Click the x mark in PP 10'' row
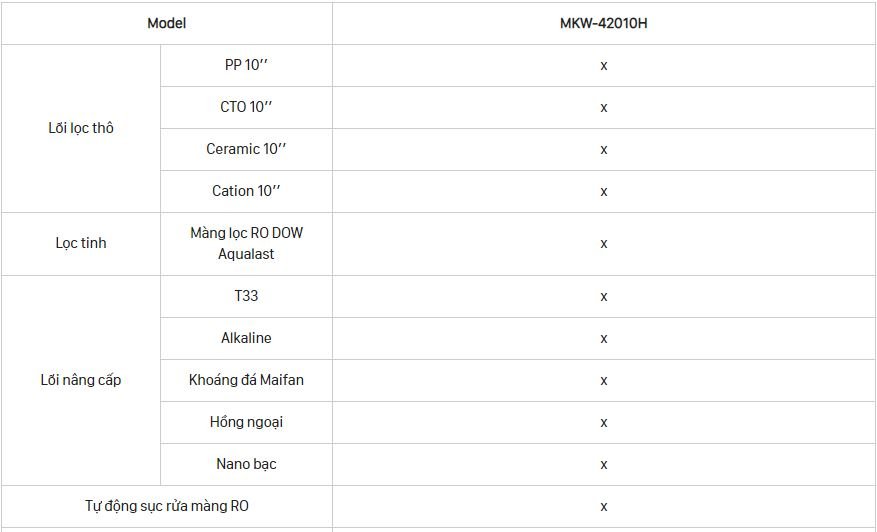 click(x=603, y=66)
